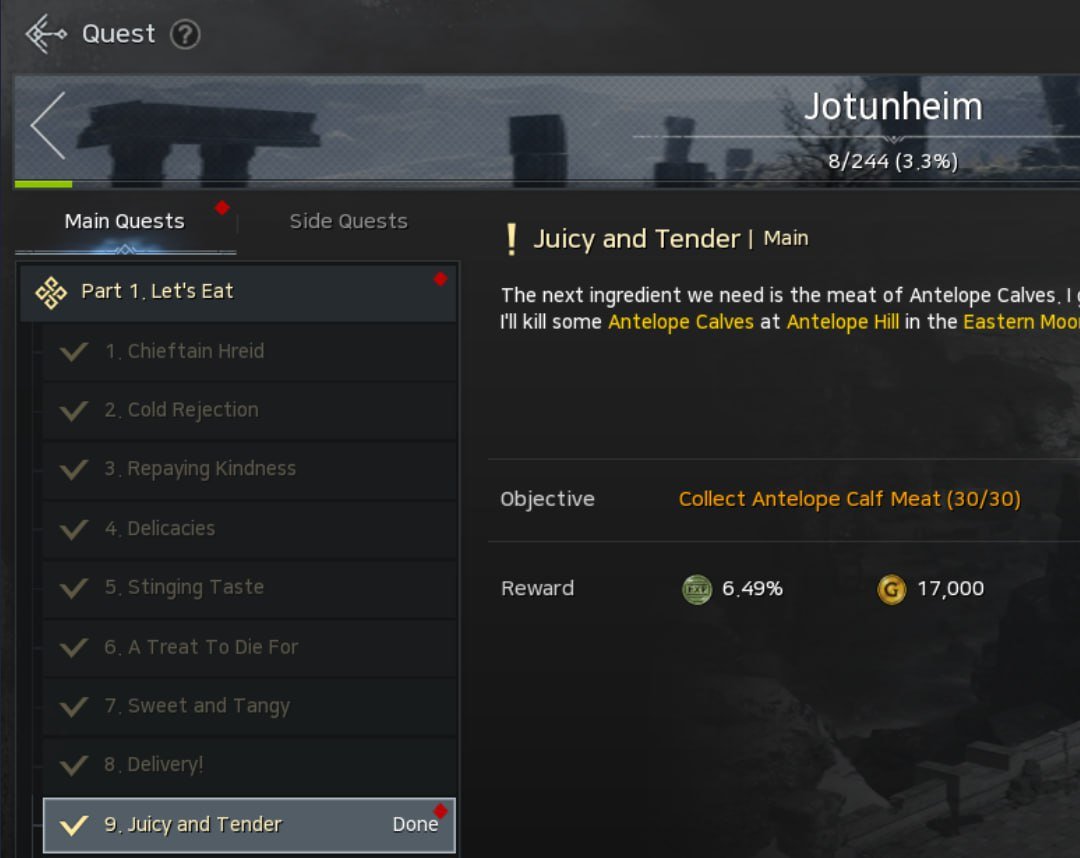Click the knot icon for Part 1 Let's Eat
This screenshot has width=1080, height=858.
51,293
